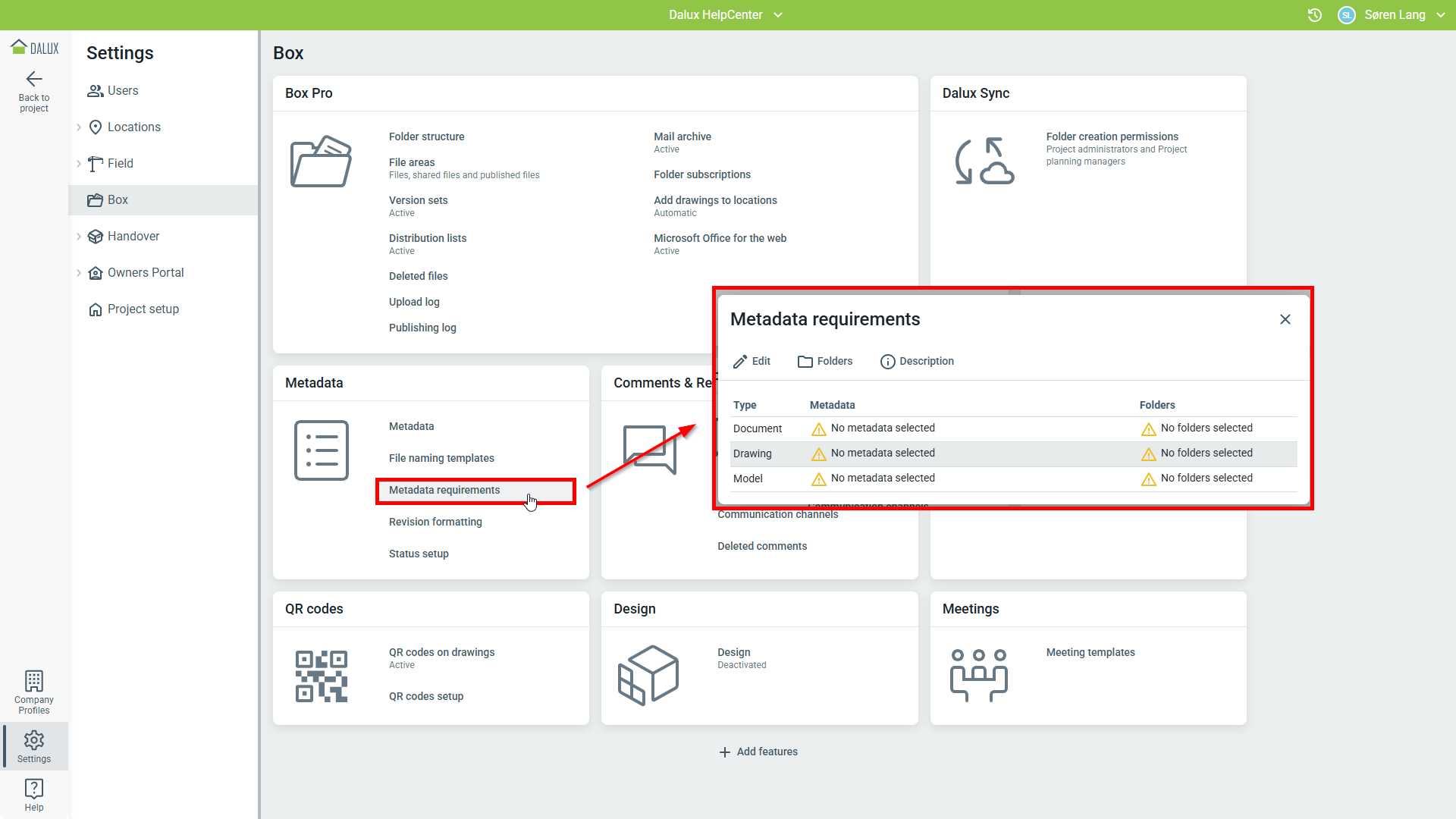Click the Back to project arrow
Viewport: 1456px width, 819px height.
tap(34, 80)
